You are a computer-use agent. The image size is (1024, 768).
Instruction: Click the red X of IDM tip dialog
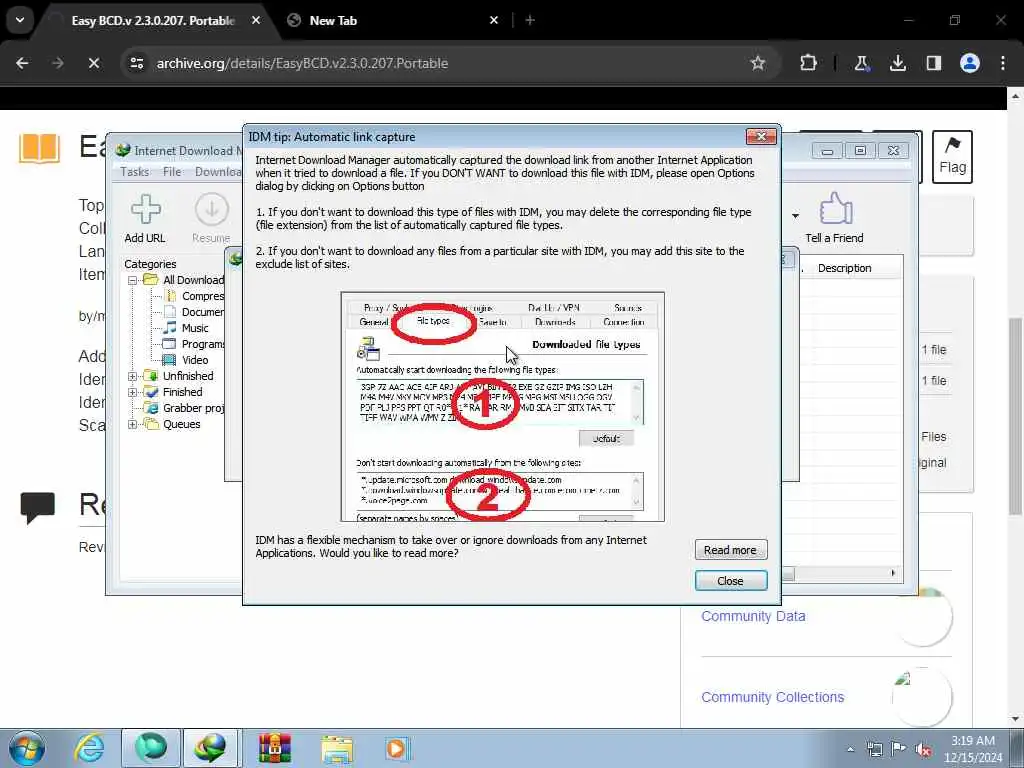click(x=761, y=136)
